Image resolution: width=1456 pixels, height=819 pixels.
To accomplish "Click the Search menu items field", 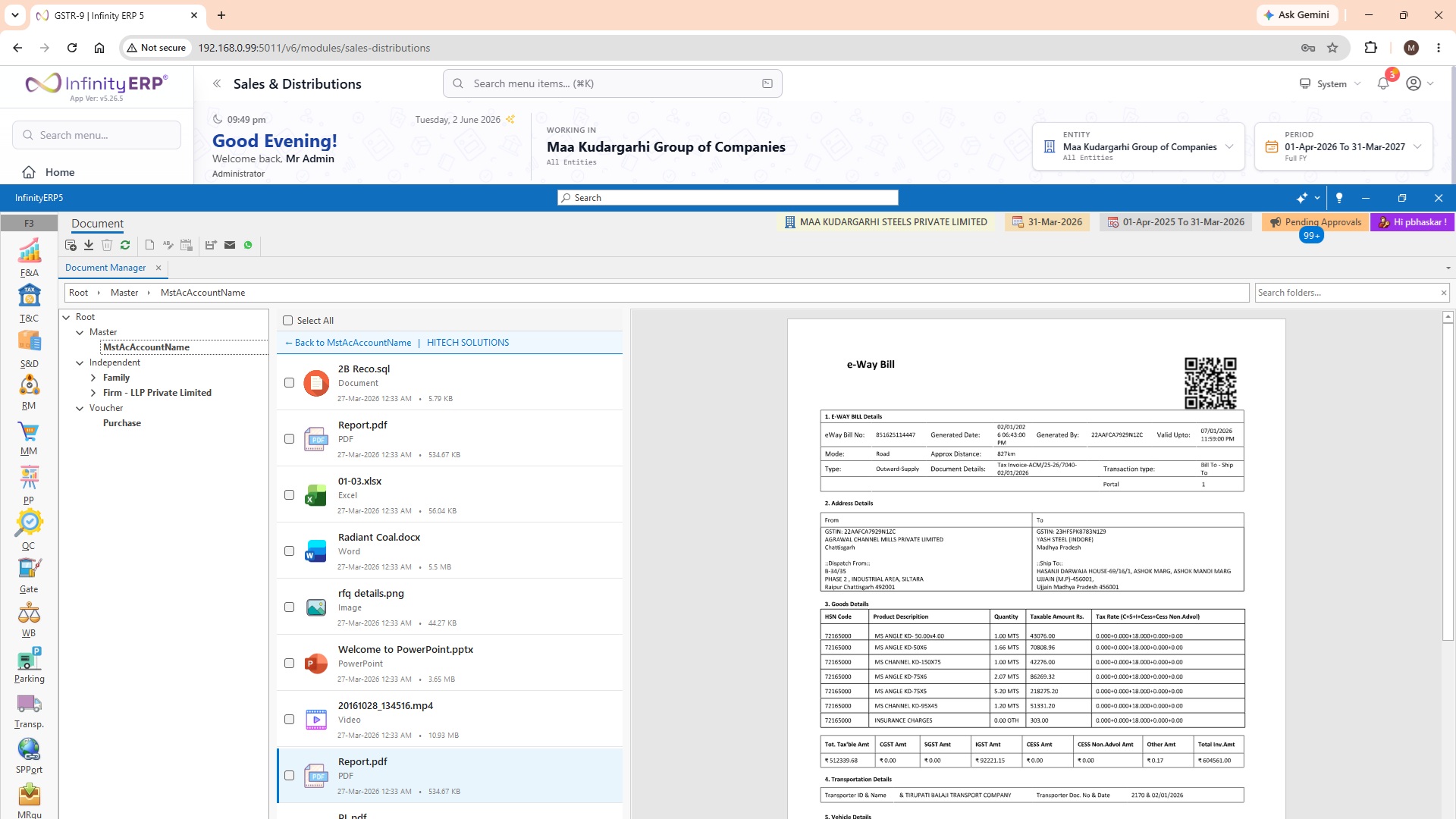I will [x=613, y=83].
